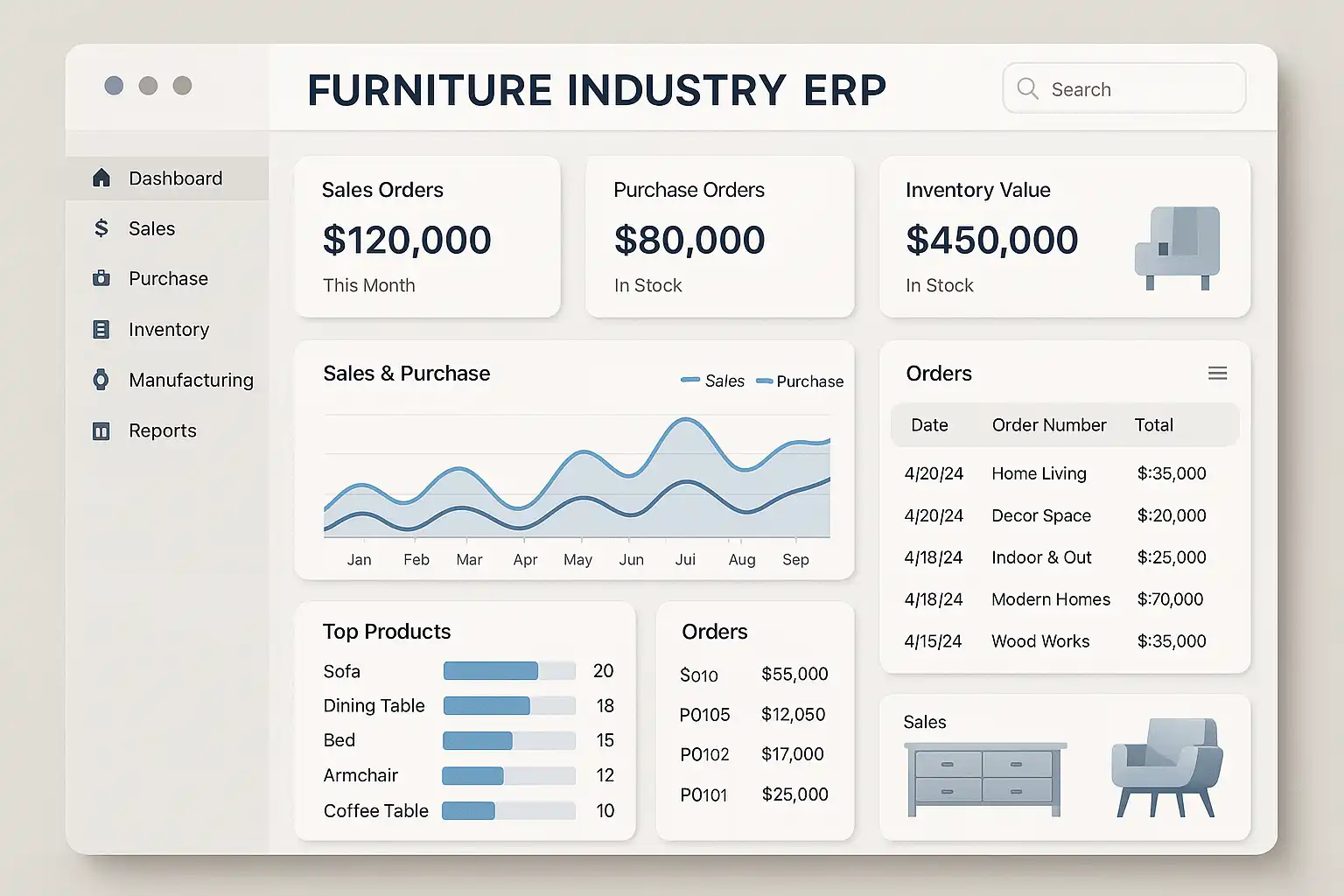
Task: Select Bed in Top Products
Action: point(339,740)
